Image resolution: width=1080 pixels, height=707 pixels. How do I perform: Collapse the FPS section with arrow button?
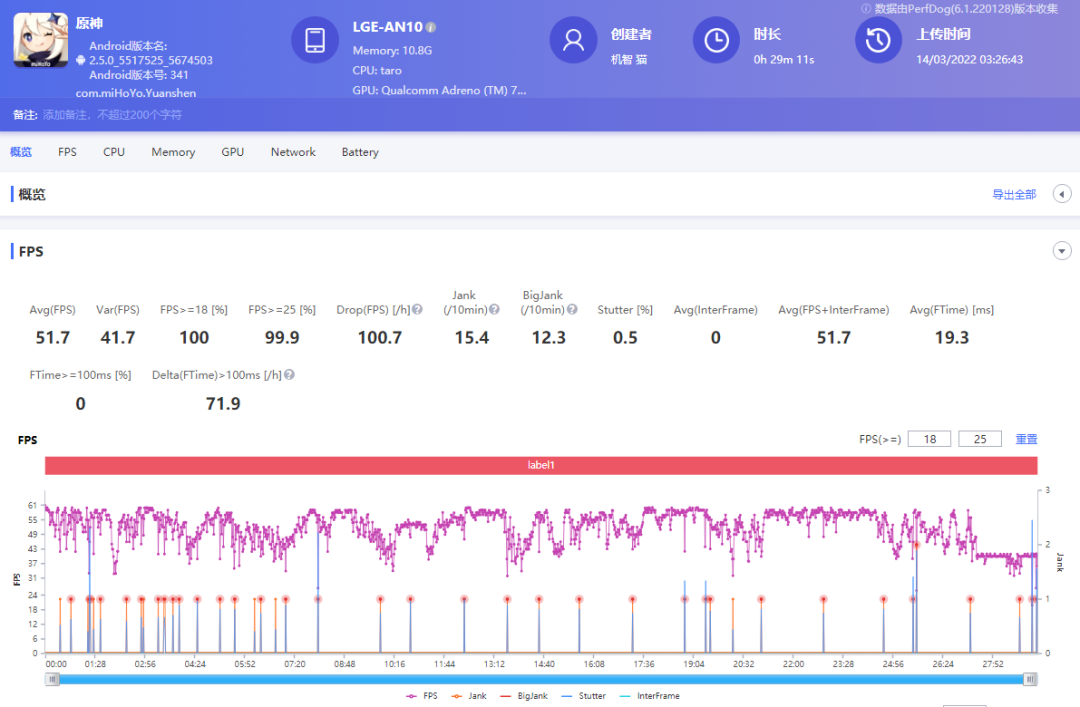[1062, 251]
